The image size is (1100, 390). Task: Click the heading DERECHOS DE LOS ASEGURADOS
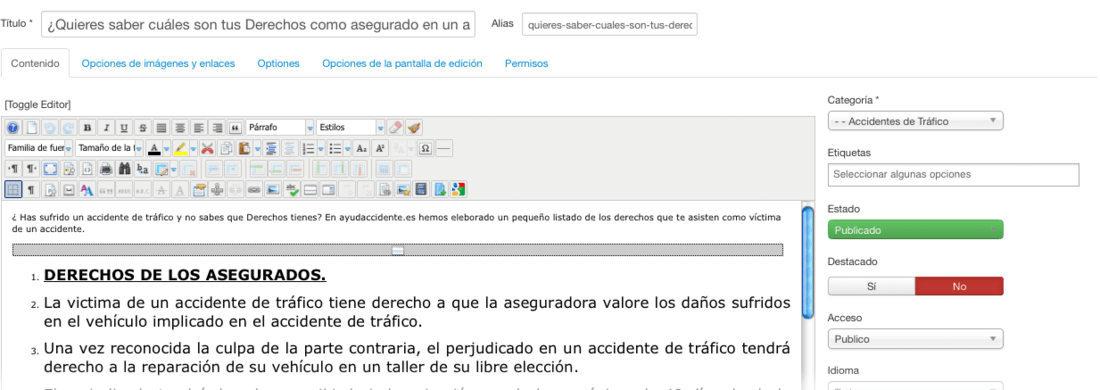pyautogui.click(x=185, y=275)
